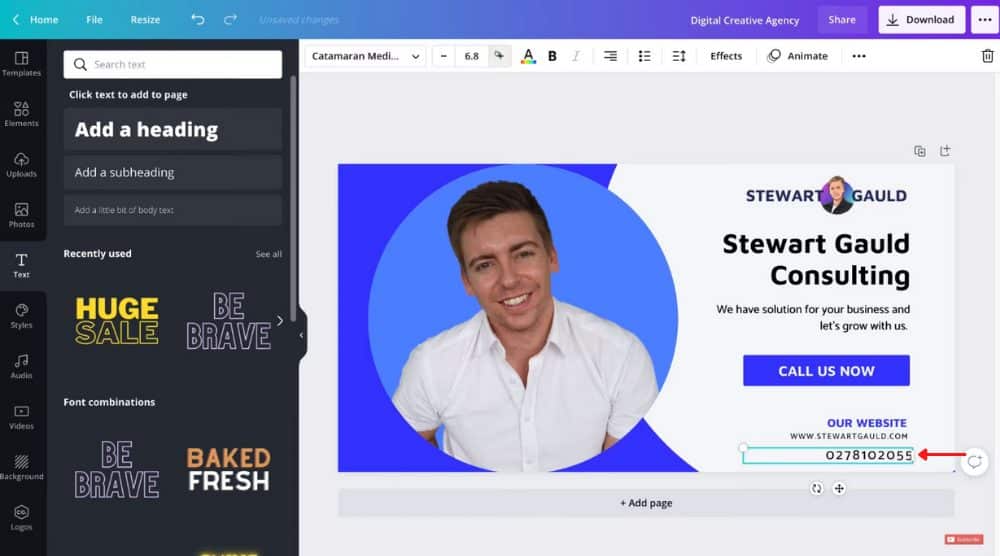Image resolution: width=1000 pixels, height=556 pixels.
Task: Decrease font size with minus button
Action: pyautogui.click(x=443, y=56)
